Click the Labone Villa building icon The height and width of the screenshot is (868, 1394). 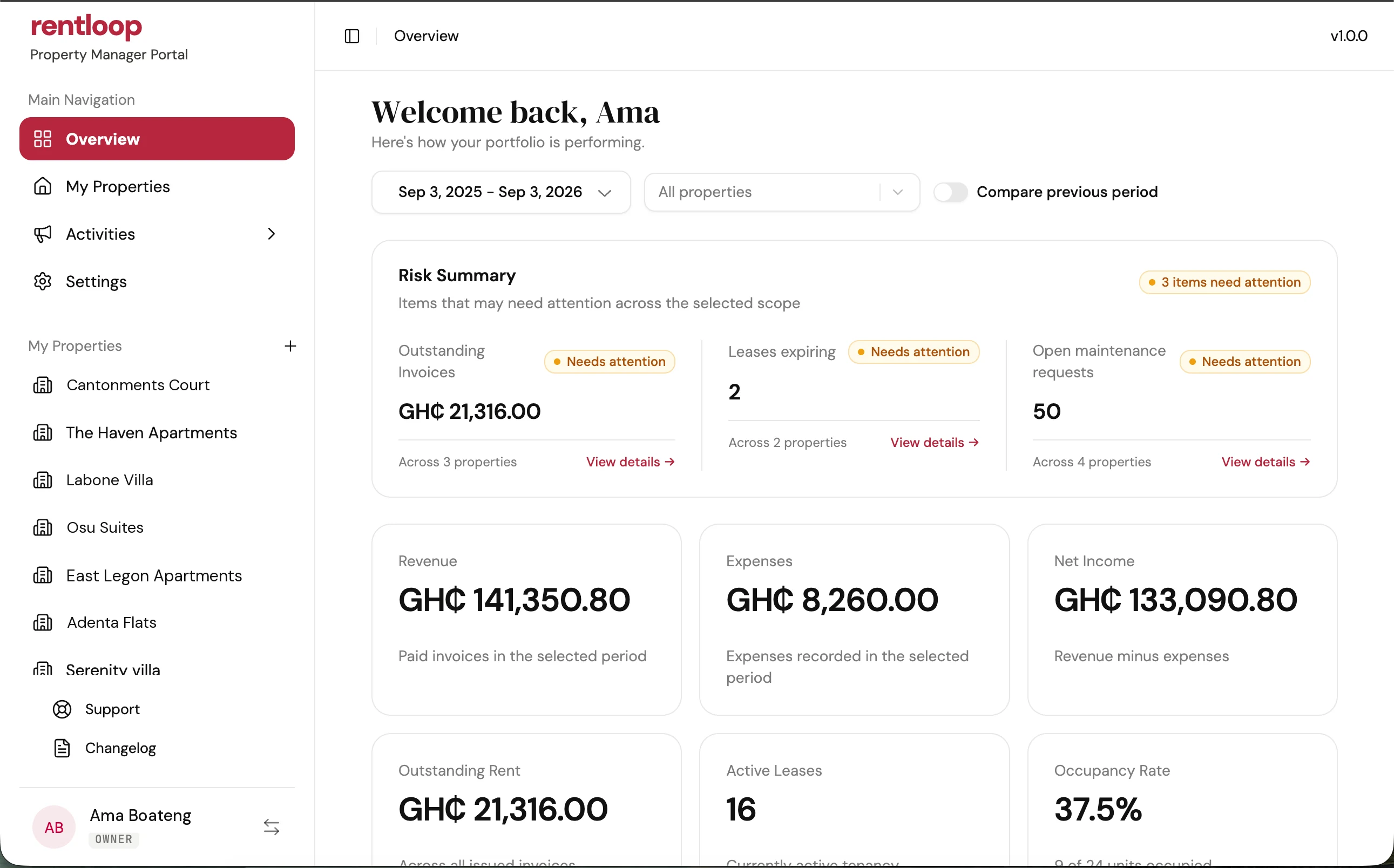point(43,480)
